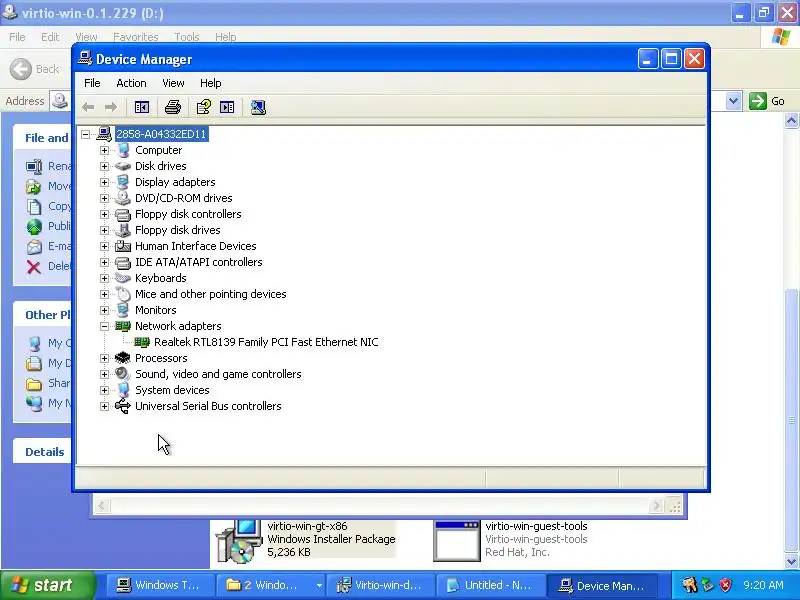Open the Address bar dropdown in Explorer

pos(733,101)
